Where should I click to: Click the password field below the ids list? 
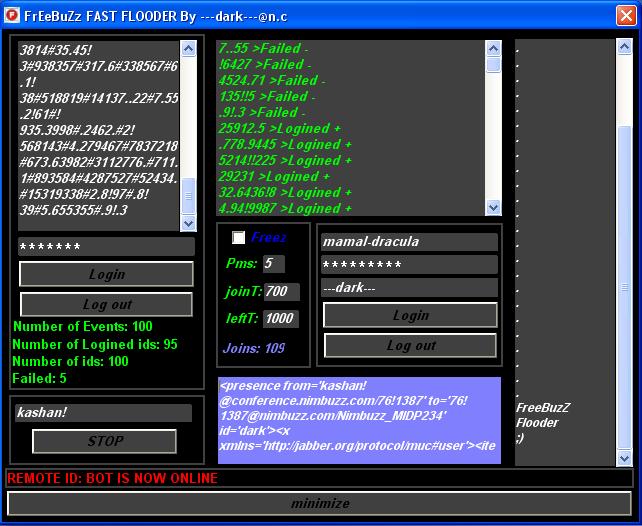[x=106, y=247]
